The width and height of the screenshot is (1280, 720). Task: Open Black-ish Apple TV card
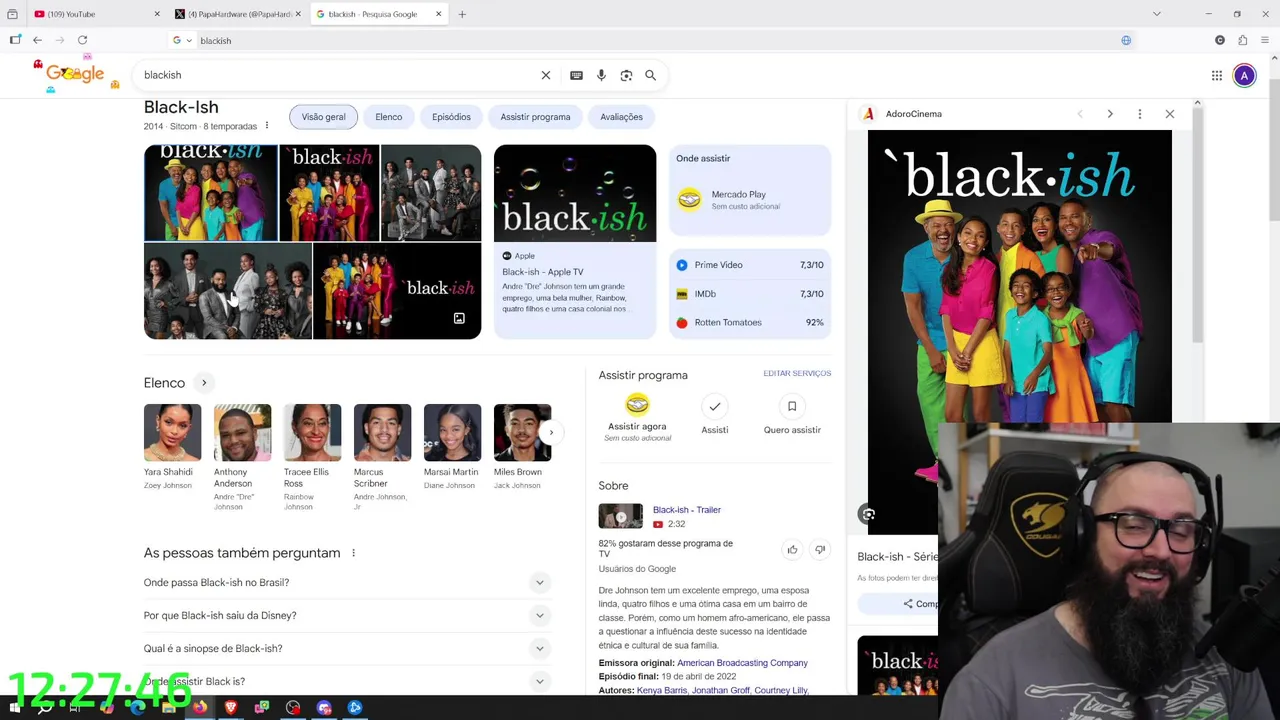(x=575, y=242)
